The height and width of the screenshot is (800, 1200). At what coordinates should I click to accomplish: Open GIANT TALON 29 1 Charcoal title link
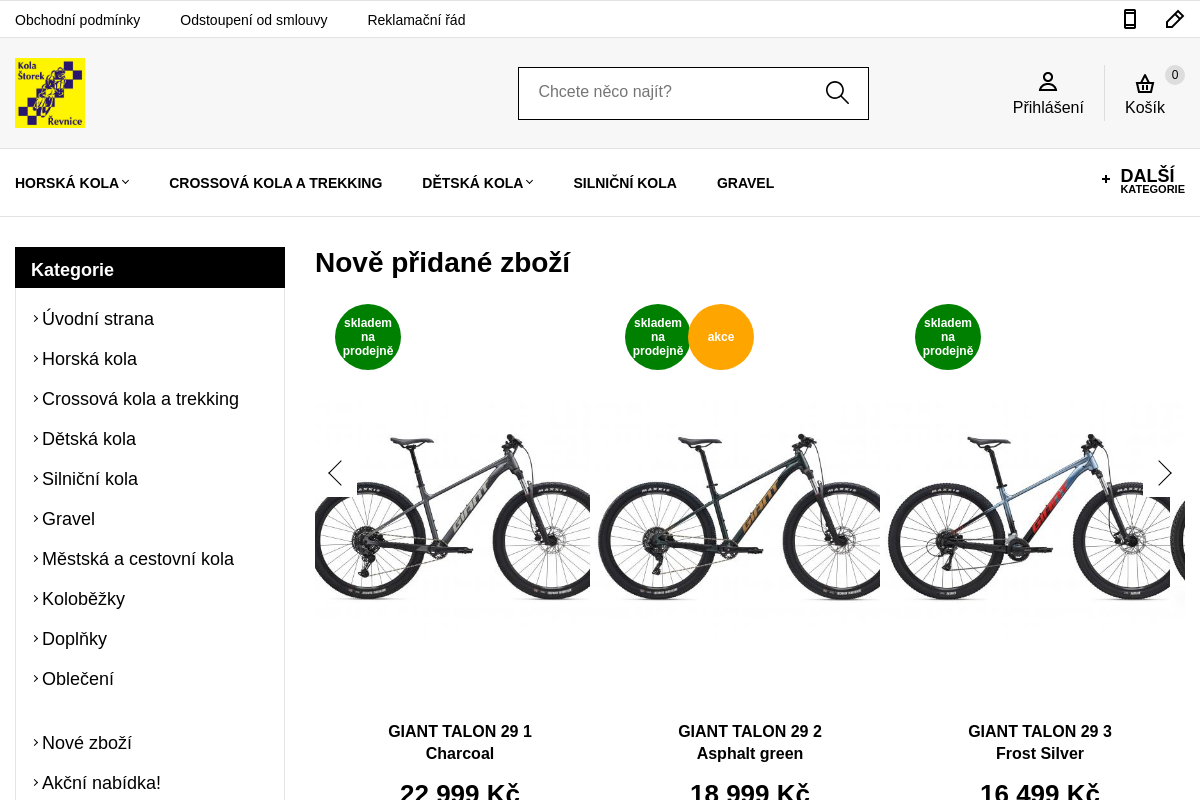pyautogui.click(x=460, y=742)
